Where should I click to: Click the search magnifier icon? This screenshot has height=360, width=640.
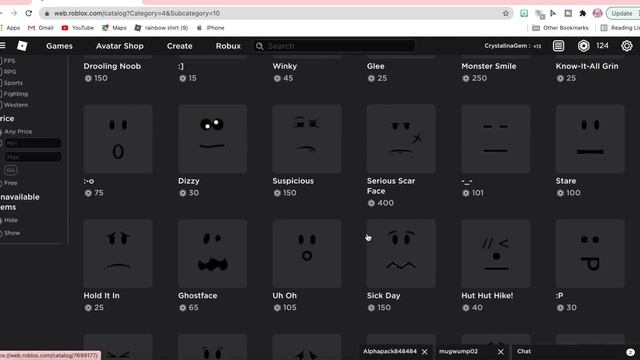coord(260,46)
